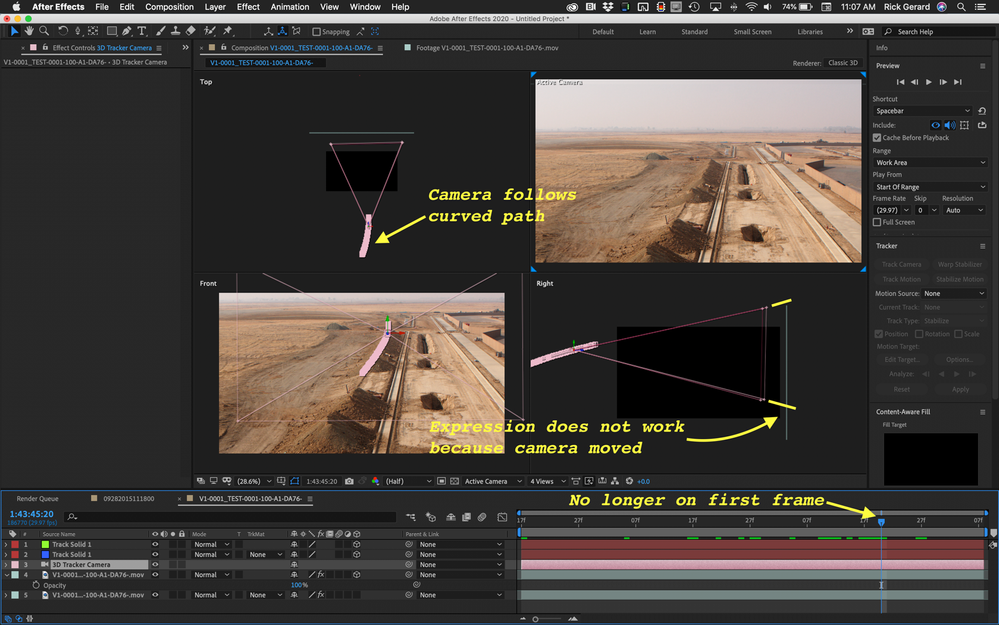Expand layer 1 Track Solid 1

click(x=7, y=544)
